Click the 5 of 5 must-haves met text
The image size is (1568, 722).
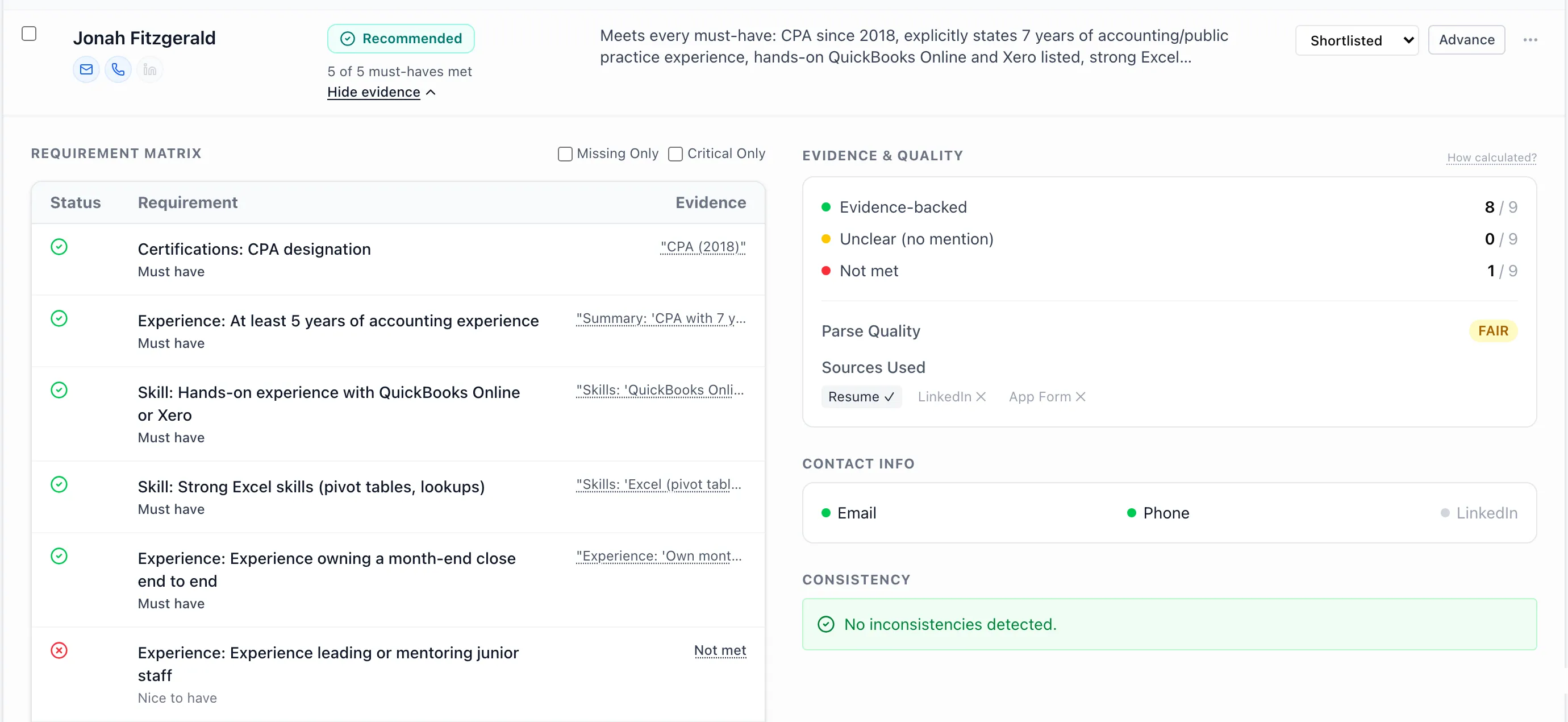point(400,72)
